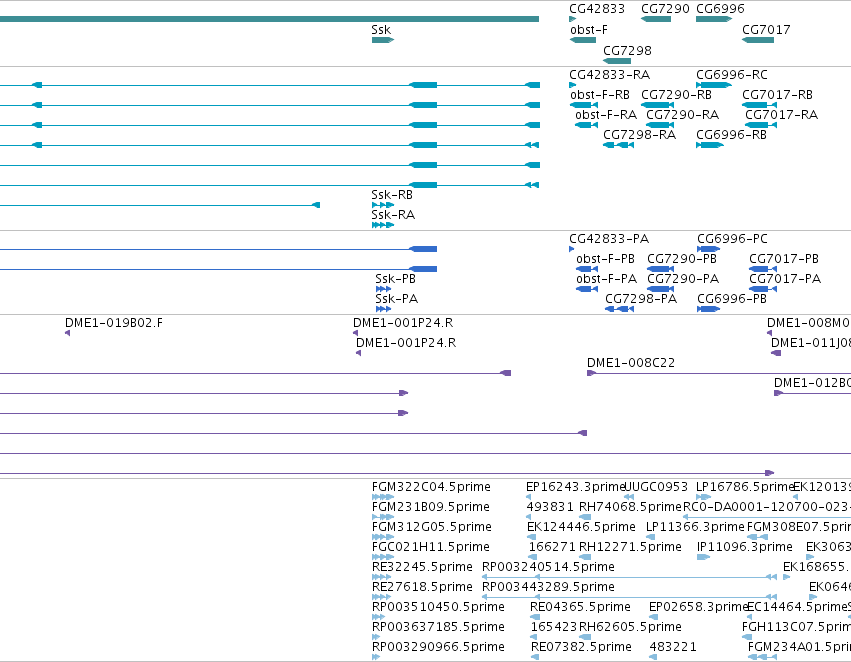
Task: Click the CG7290-PA protein label
Action: coord(683,279)
